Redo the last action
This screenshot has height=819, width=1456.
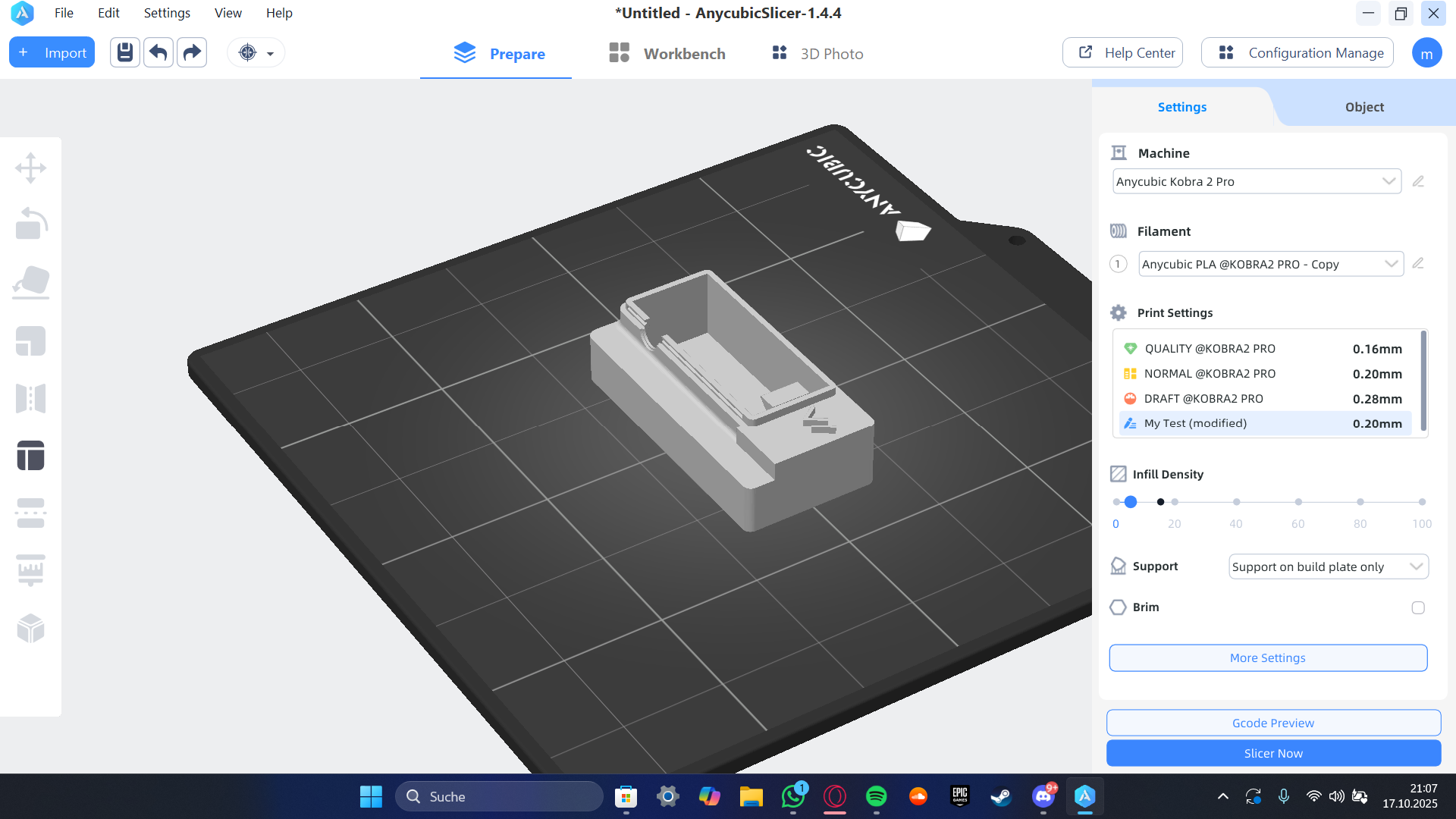[192, 52]
